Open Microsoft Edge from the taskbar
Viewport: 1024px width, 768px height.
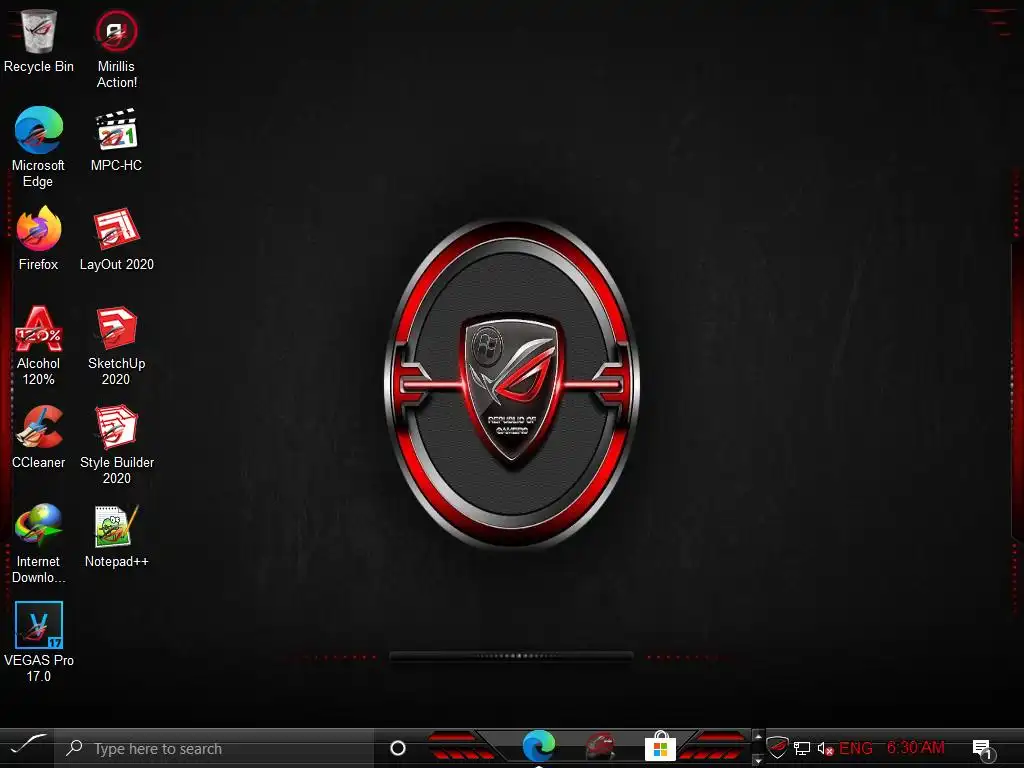click(539, 746)
